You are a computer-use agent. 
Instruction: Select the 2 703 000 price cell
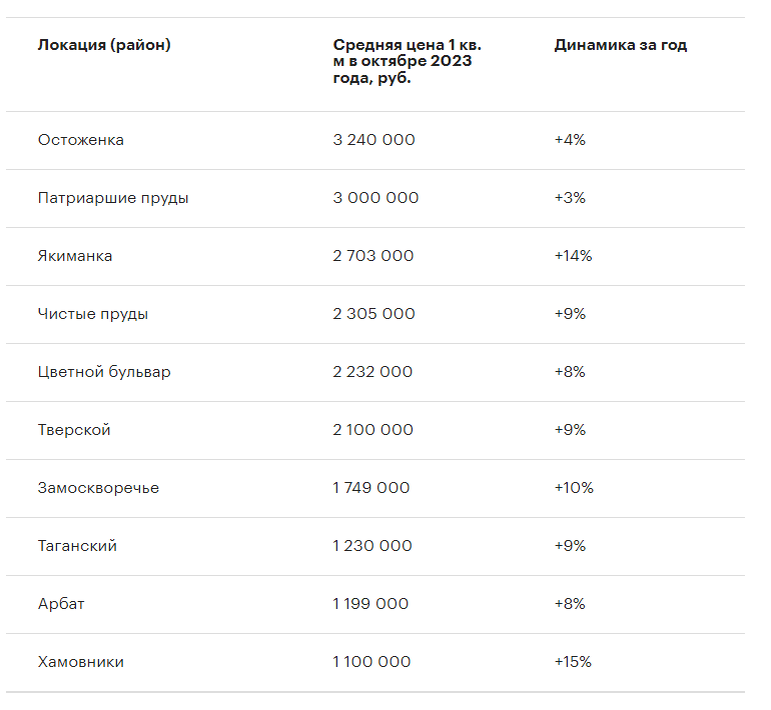(373, 256)
